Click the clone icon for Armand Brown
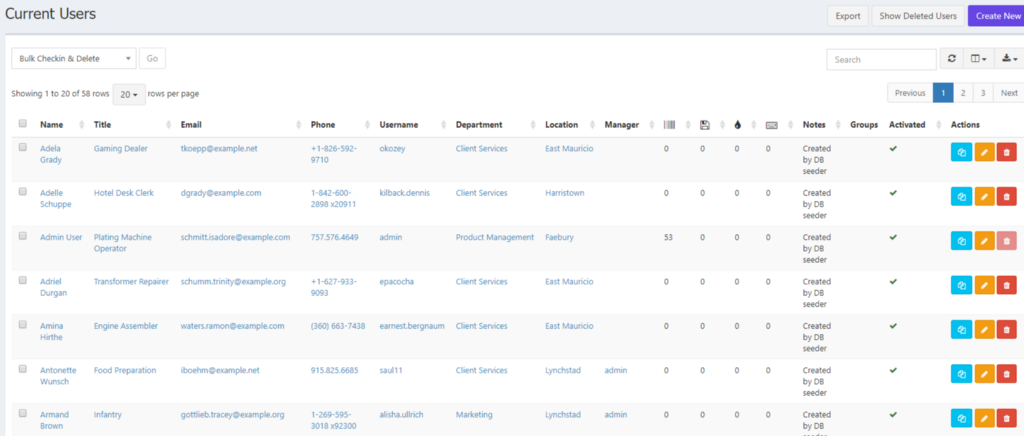Viewport: 1024px width, 436px height. (961, 418)
